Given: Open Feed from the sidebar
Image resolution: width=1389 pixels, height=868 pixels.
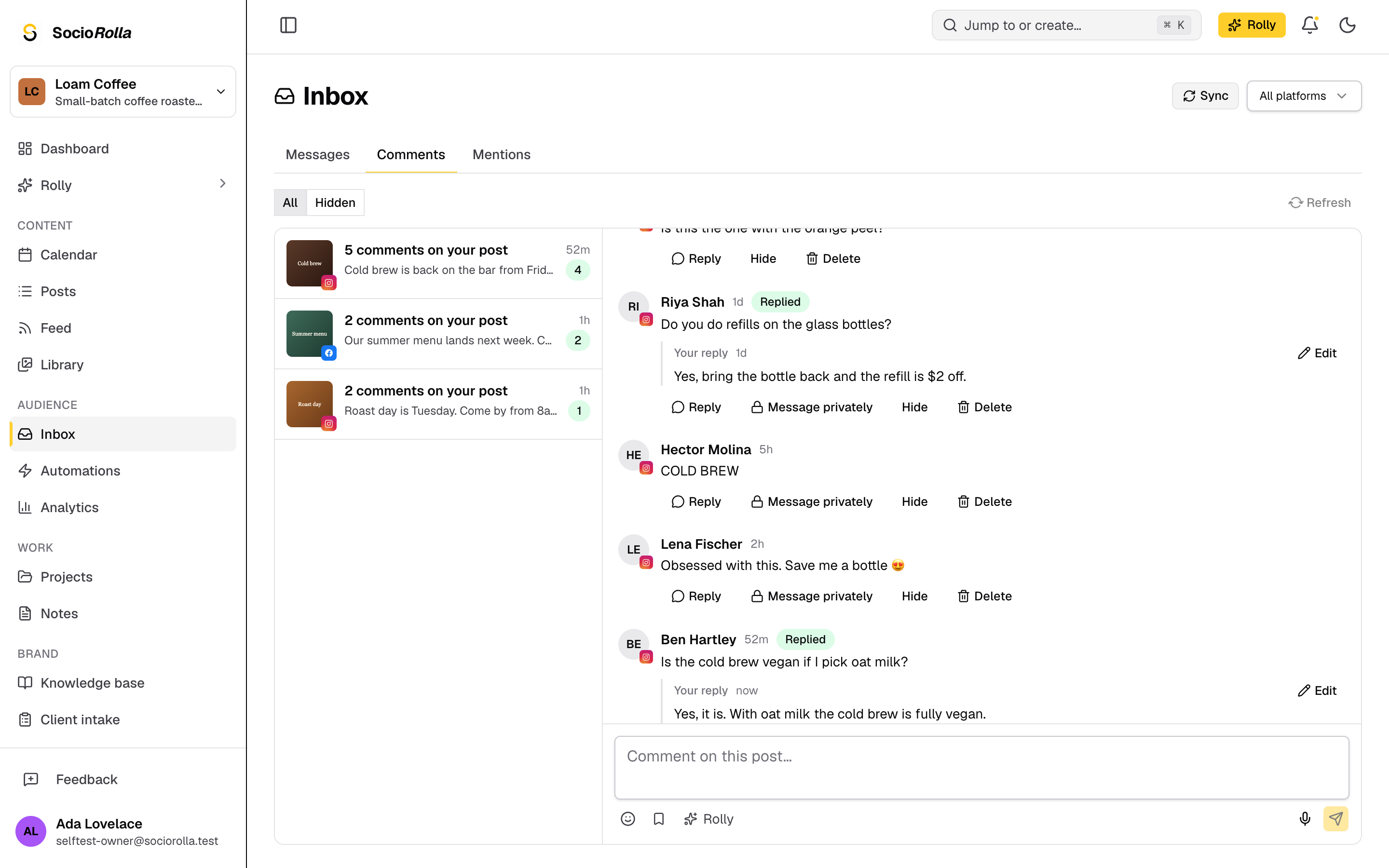Looking at the screenshot, I should coord(123,328).
